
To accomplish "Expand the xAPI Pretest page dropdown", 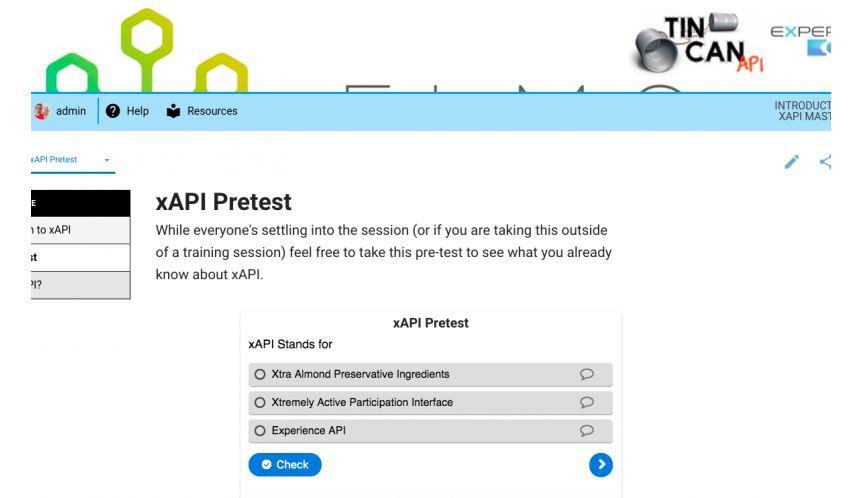I will coord(107,160).
